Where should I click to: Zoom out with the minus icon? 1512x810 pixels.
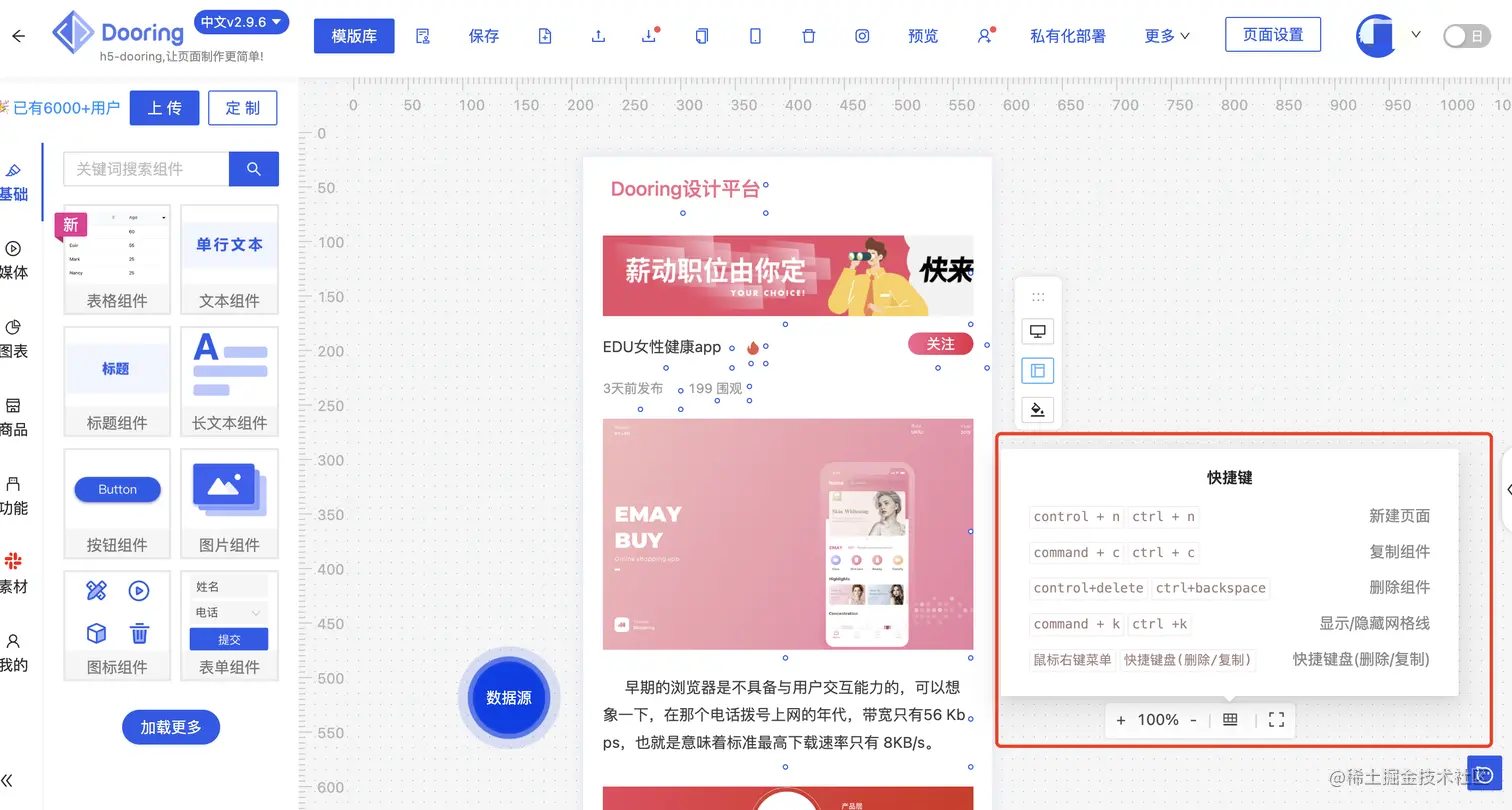coord(1193,720)
